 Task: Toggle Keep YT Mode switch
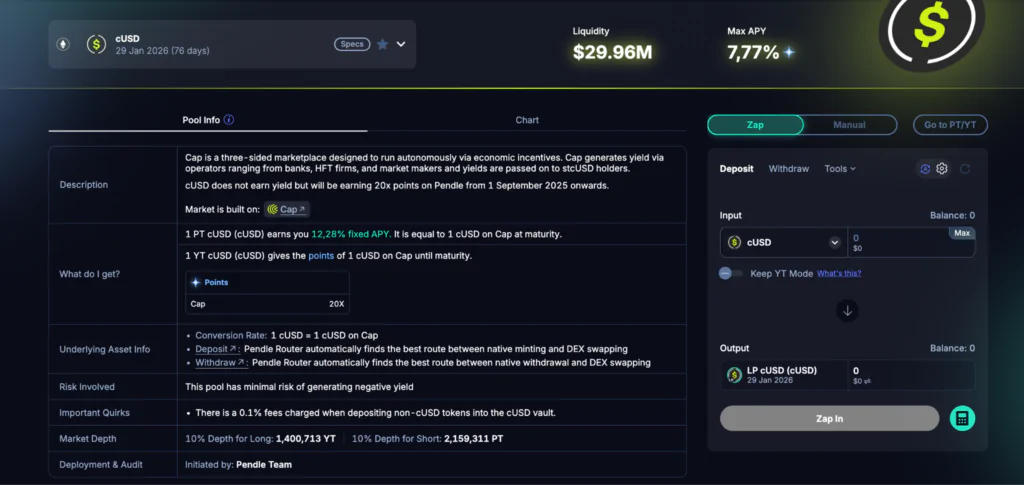coord(730,273)
